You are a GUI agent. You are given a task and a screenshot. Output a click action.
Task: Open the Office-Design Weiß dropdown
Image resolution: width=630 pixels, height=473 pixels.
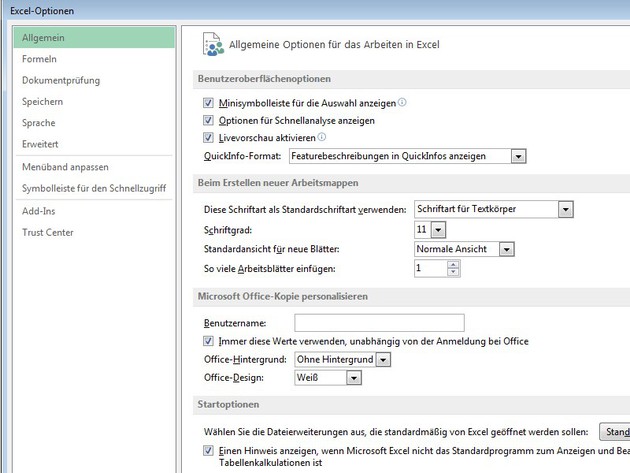pos(354,378)
